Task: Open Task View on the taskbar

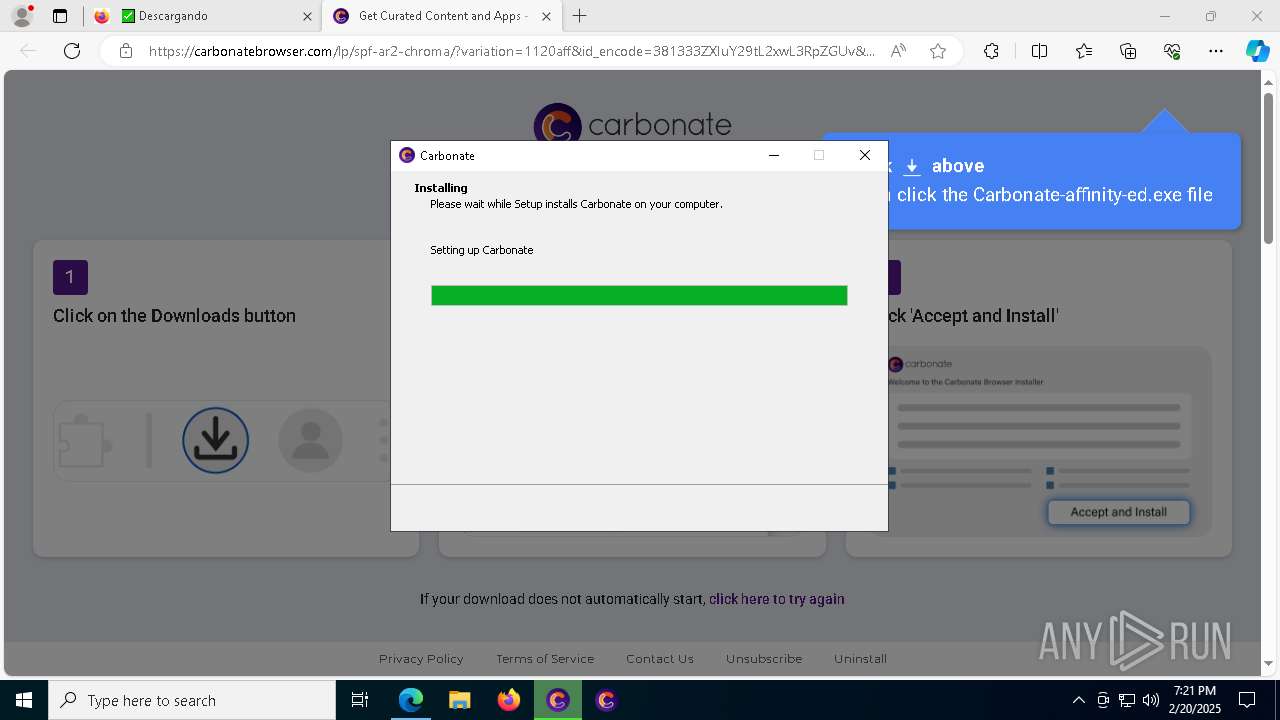Action: pyautogui.click(x=360, y=700)
